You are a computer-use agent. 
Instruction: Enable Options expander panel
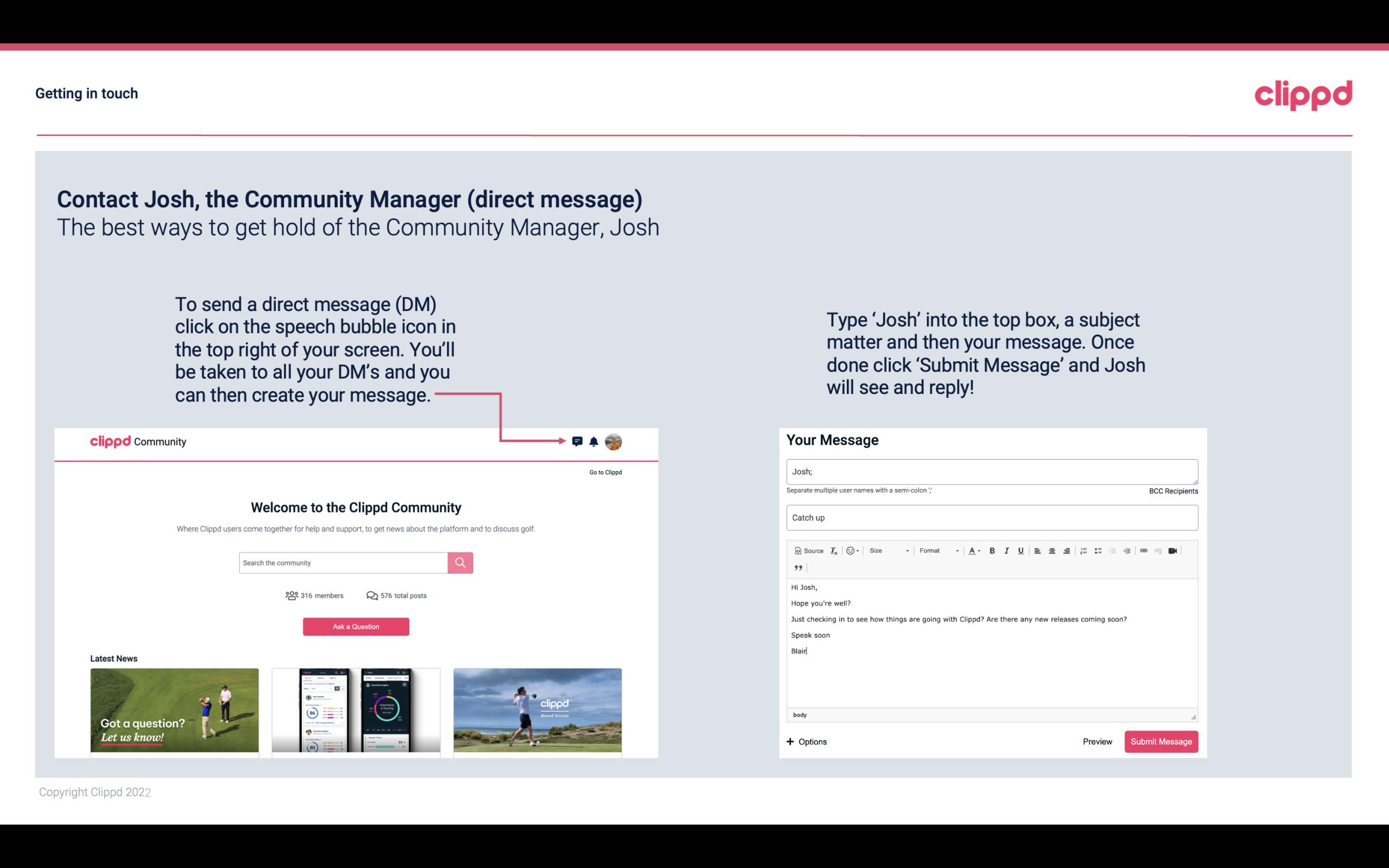[806, 741]
